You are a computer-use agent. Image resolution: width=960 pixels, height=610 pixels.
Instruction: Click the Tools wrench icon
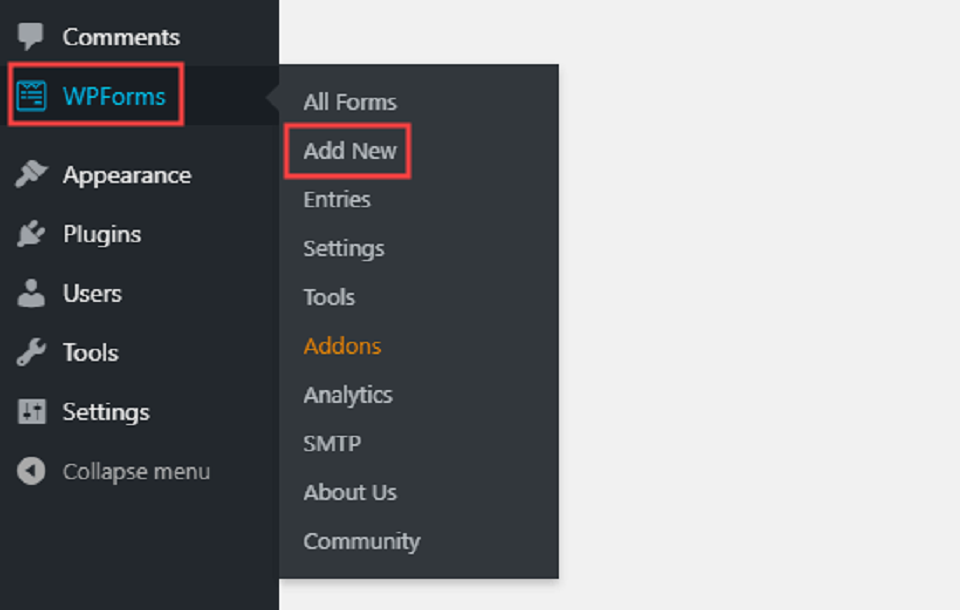31,352
